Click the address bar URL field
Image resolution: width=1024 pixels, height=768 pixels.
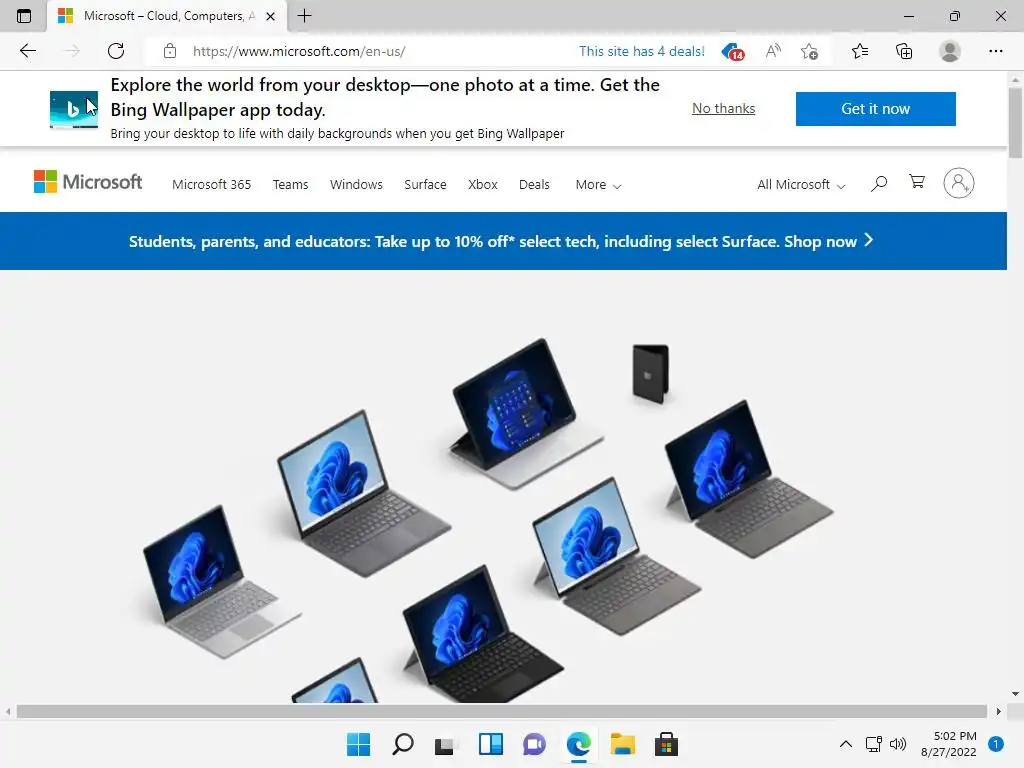point(299,52)
